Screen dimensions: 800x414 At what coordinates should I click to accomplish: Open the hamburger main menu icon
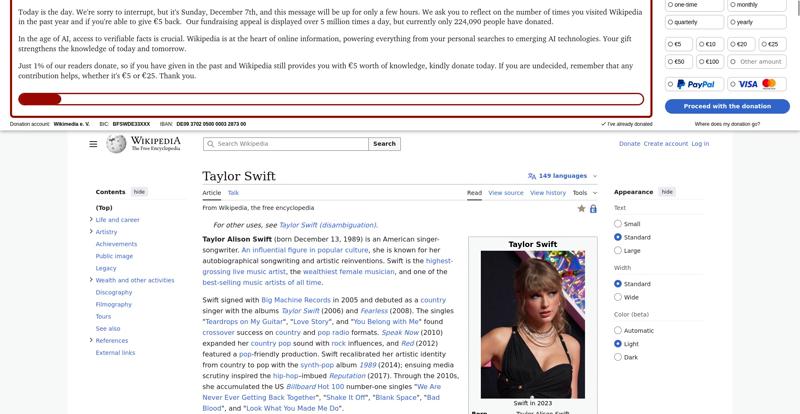pyautogui.click(x=93, y=144)
